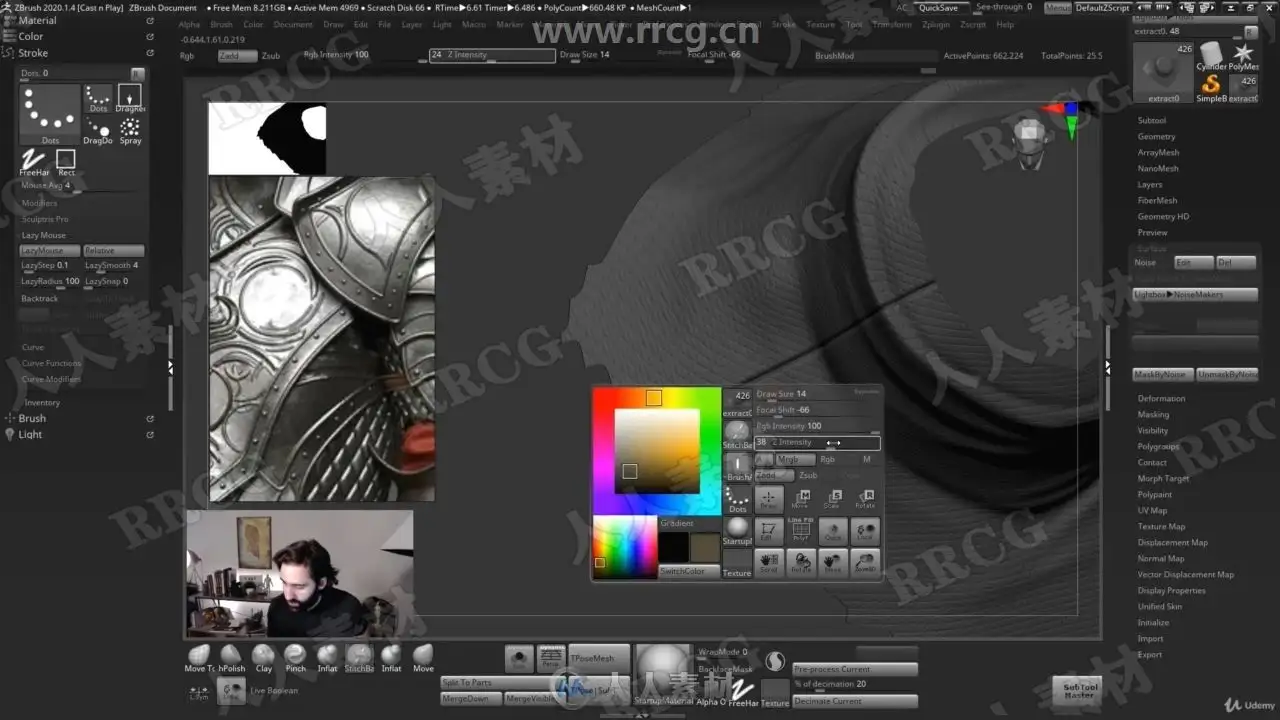Click the MaskByNoise button
The width and height of the screenshot is (1280, 720).
pos(1162,374)
